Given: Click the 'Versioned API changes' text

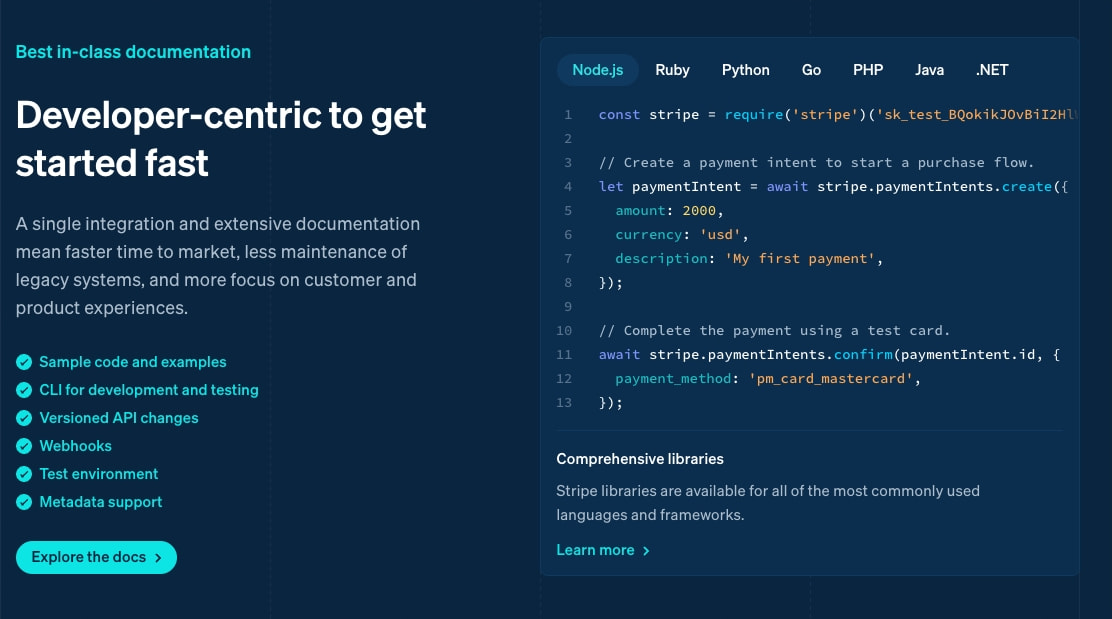Looking at the screenshot, I should point(119,418).
